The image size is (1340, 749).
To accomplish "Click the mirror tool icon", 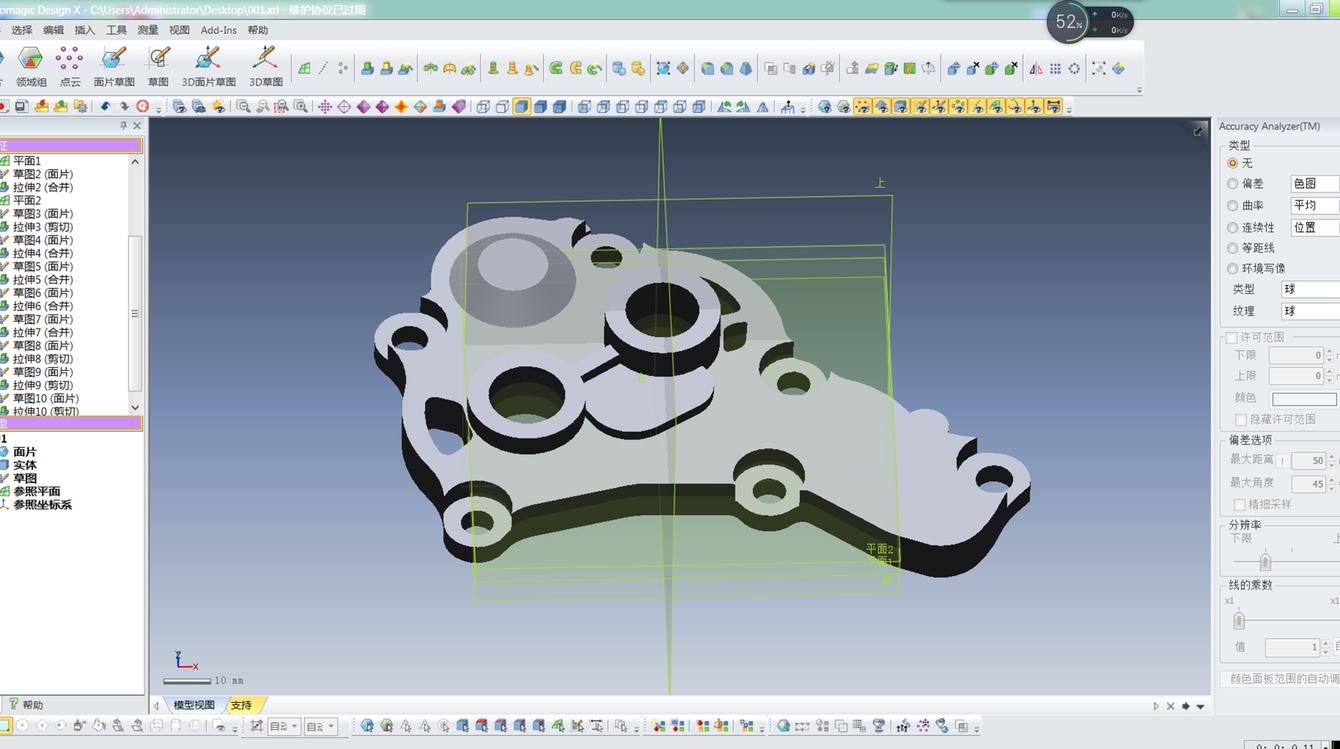I will coord(1036,69).
